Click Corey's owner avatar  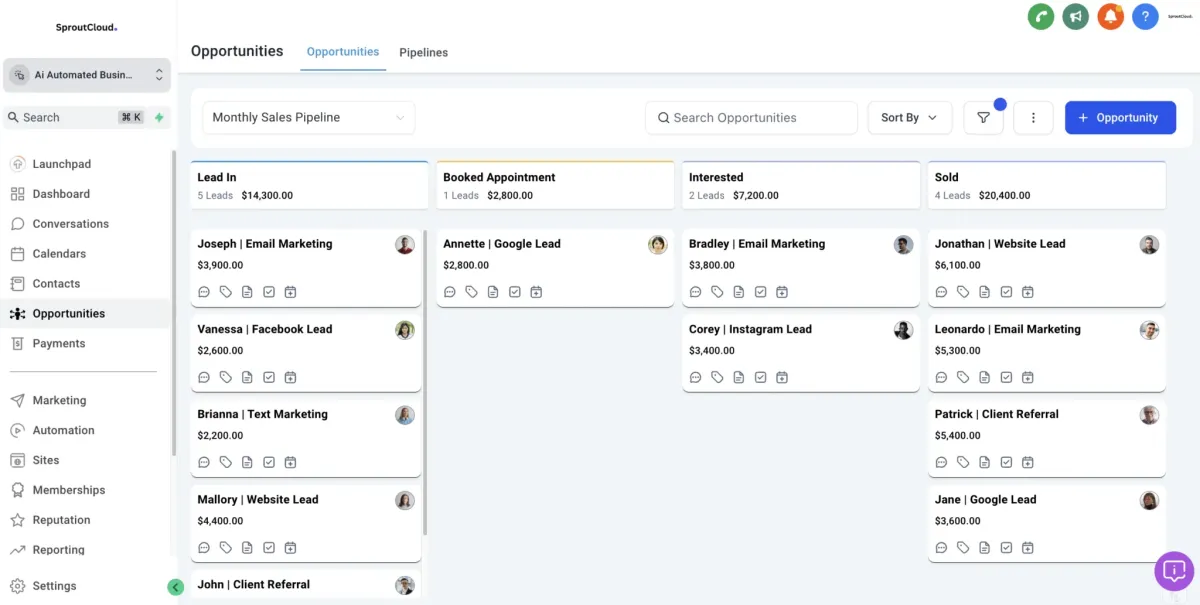(903, 330)
